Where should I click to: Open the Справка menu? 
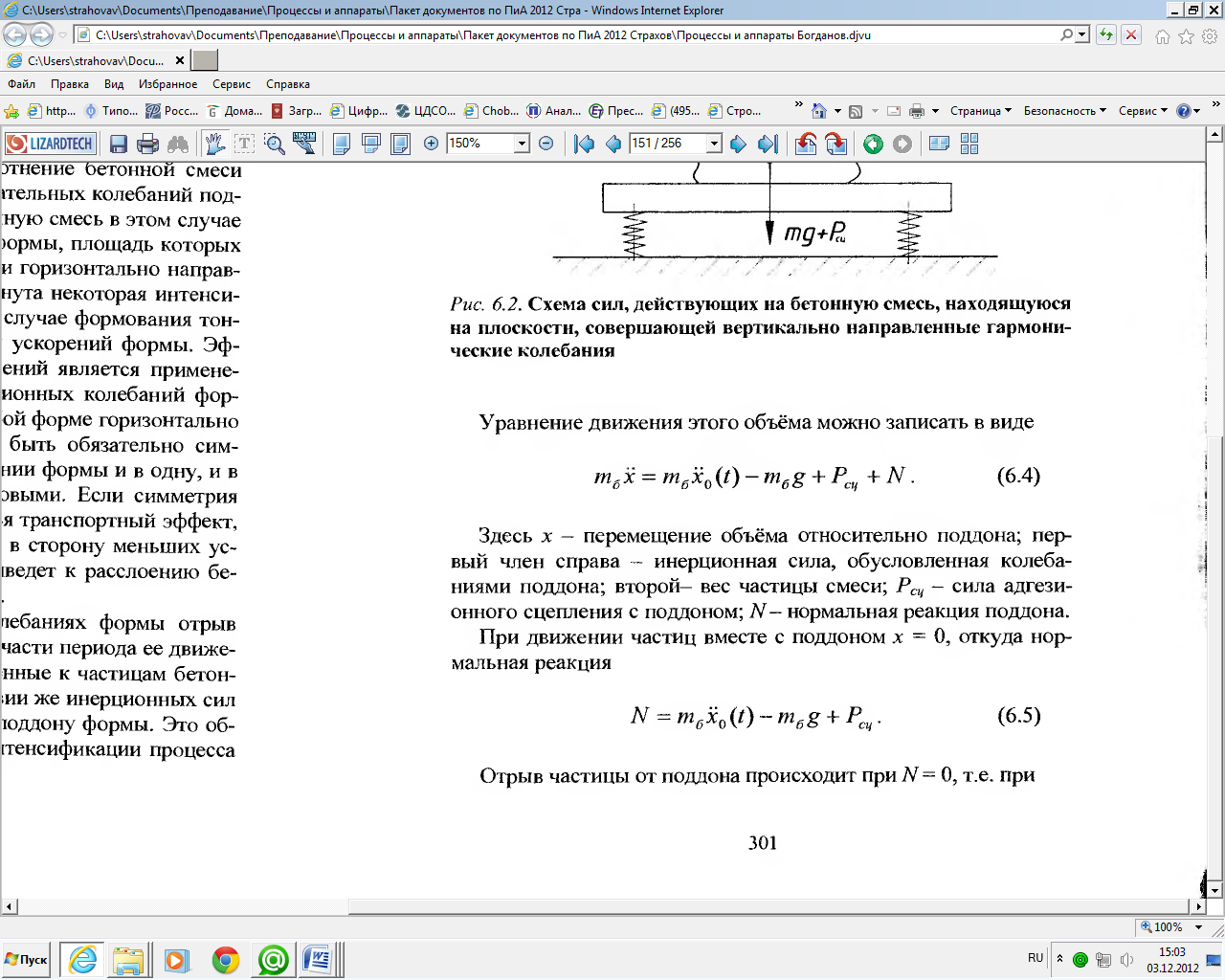(x=288, y=84)
